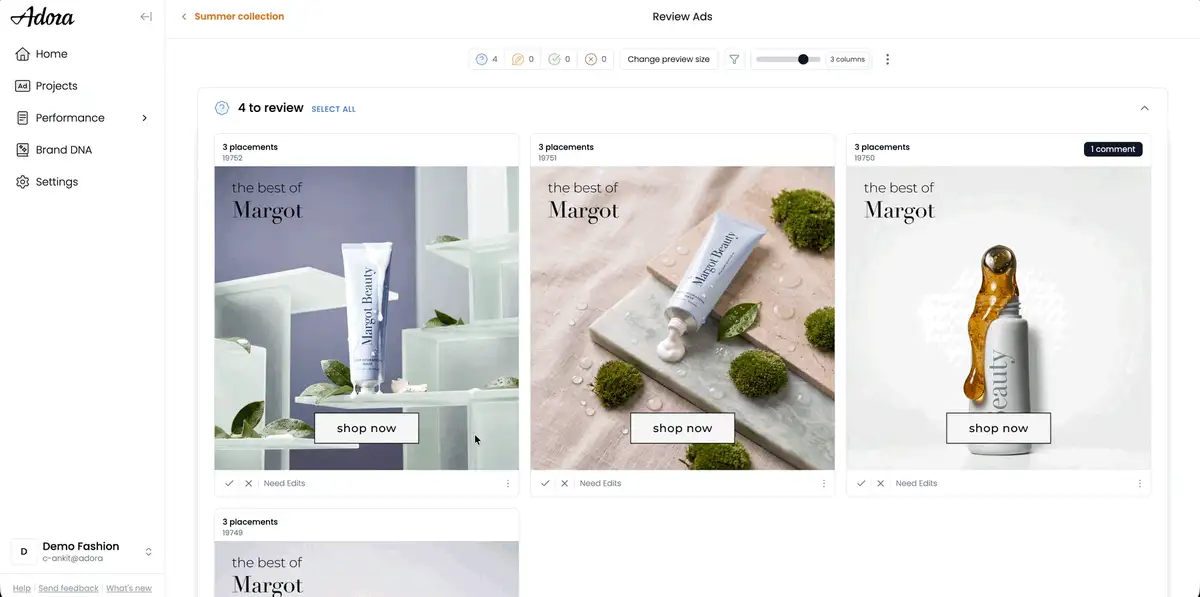The image size is (1200, 597).
Task: Open the Performance section
Action: pos(69,118)
